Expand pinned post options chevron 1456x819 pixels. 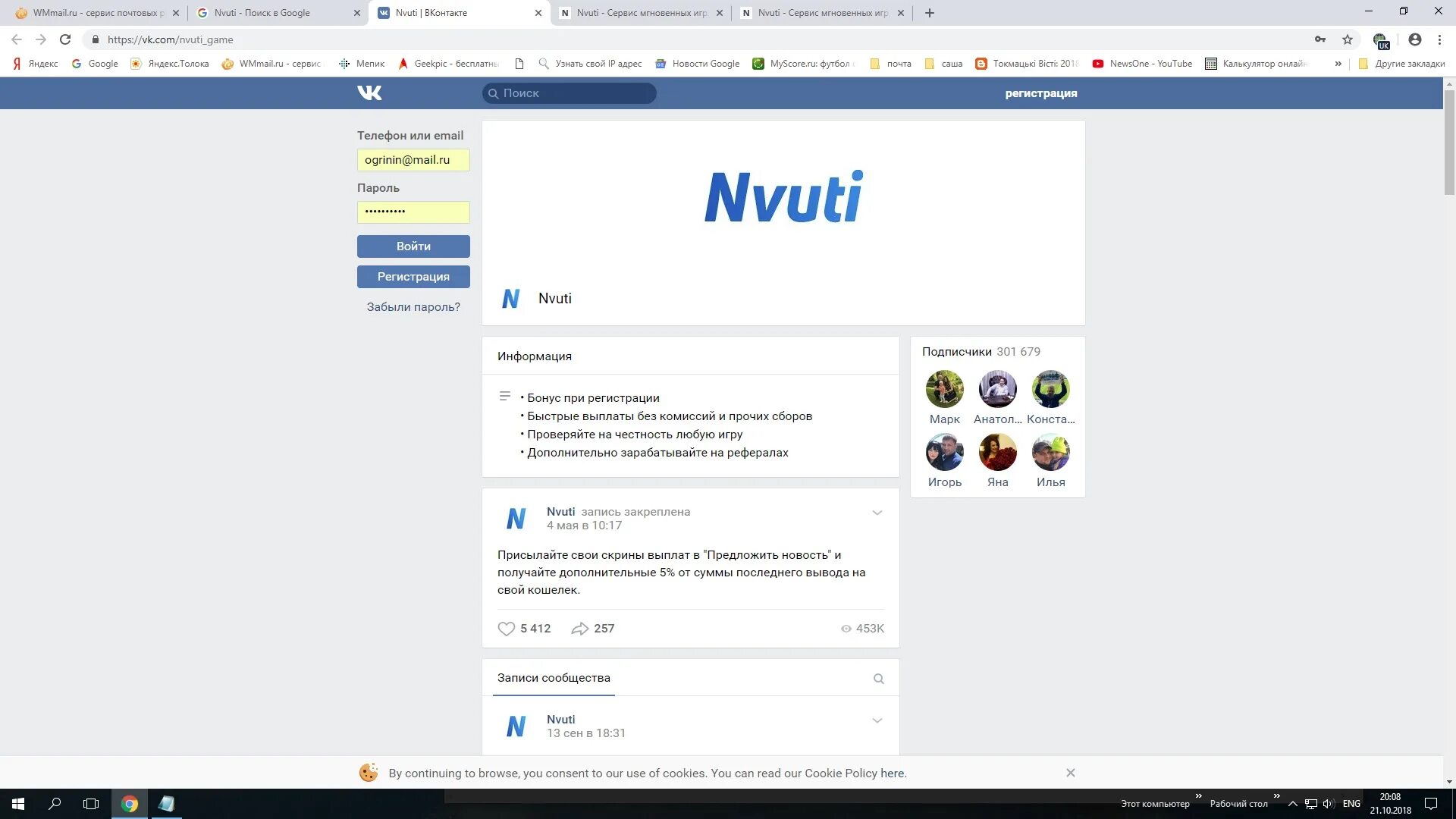pos(877,513)
